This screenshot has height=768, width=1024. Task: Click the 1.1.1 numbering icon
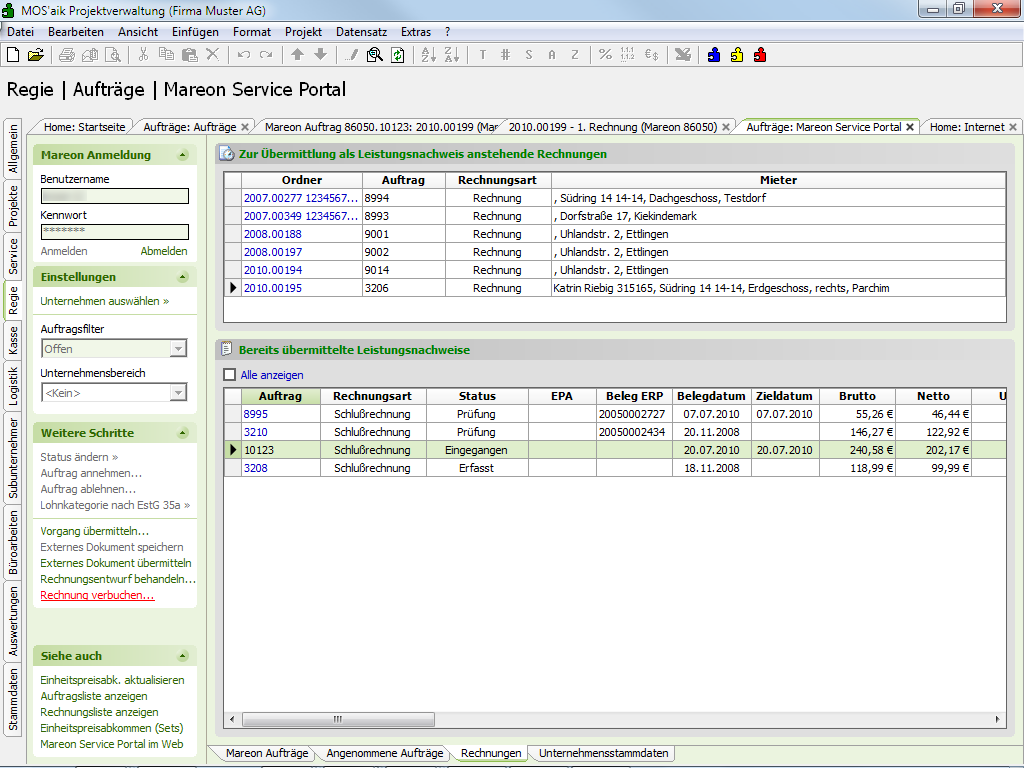tap(628, 55)
